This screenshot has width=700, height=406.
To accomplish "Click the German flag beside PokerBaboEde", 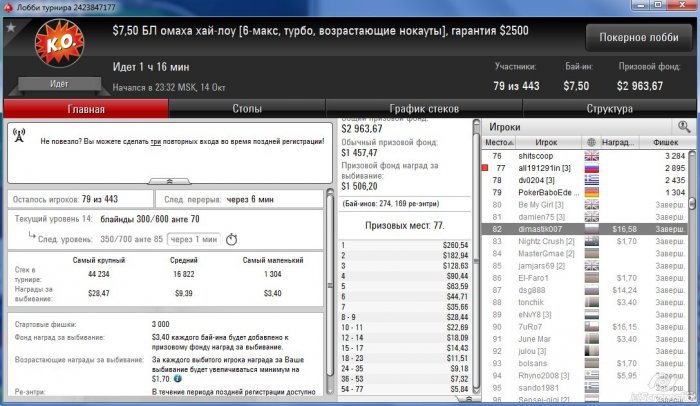I will coord(592,193).
